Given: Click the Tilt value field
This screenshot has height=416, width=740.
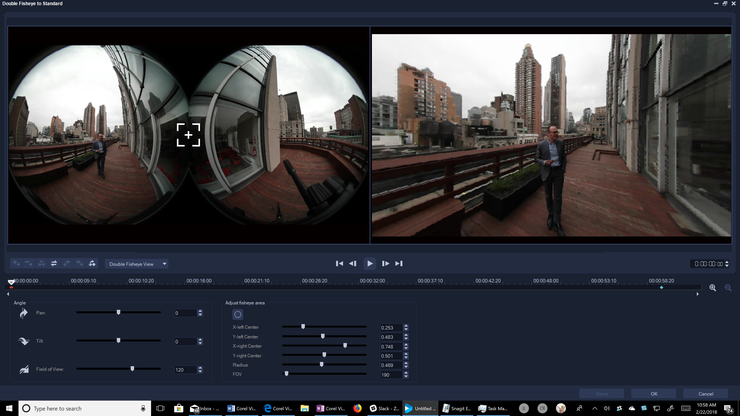Looking at the screenshot, I should coord(185,341).
